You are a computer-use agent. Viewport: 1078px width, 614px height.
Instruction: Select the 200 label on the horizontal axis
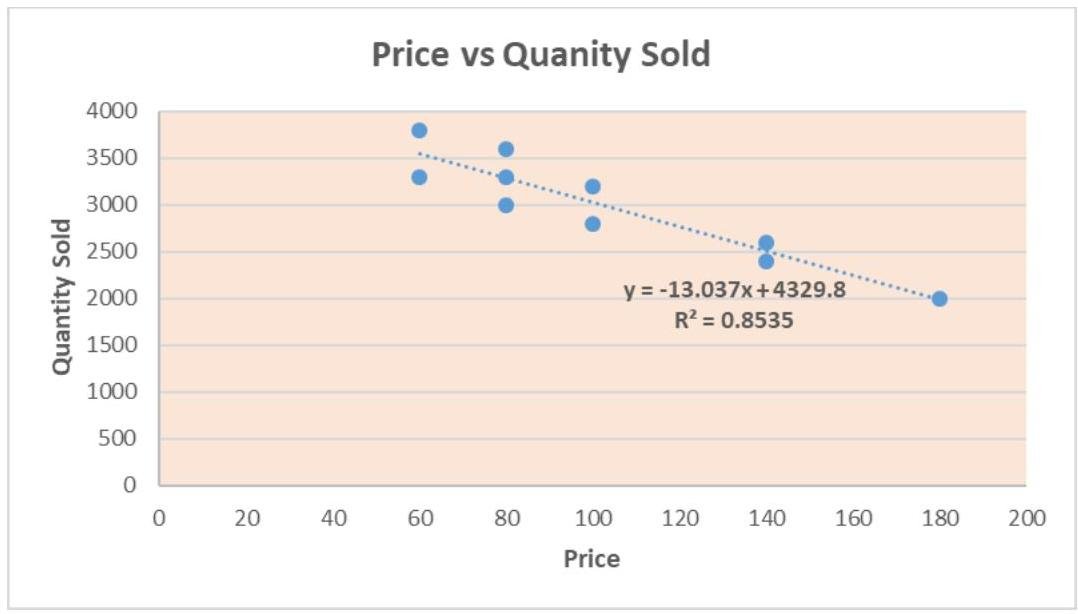pos(1026,518)
